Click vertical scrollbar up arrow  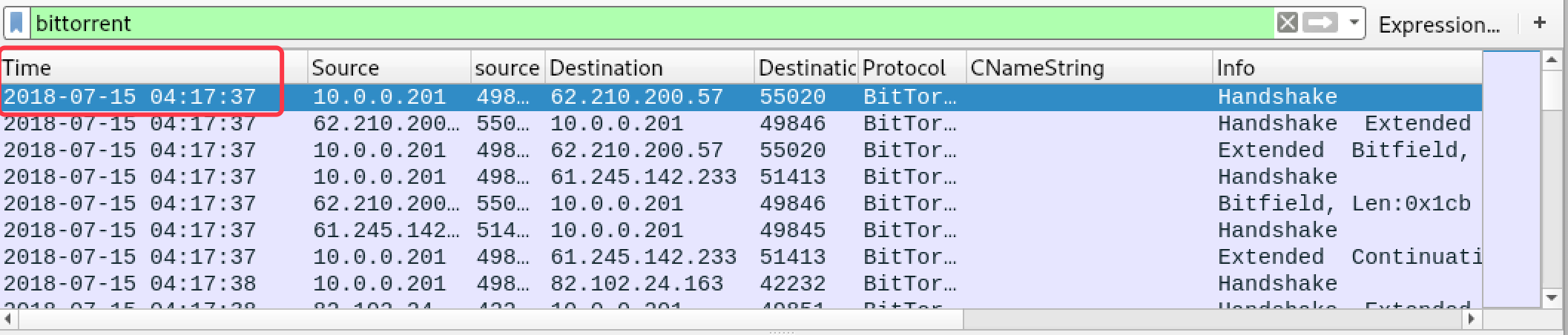pos(1551,62)
